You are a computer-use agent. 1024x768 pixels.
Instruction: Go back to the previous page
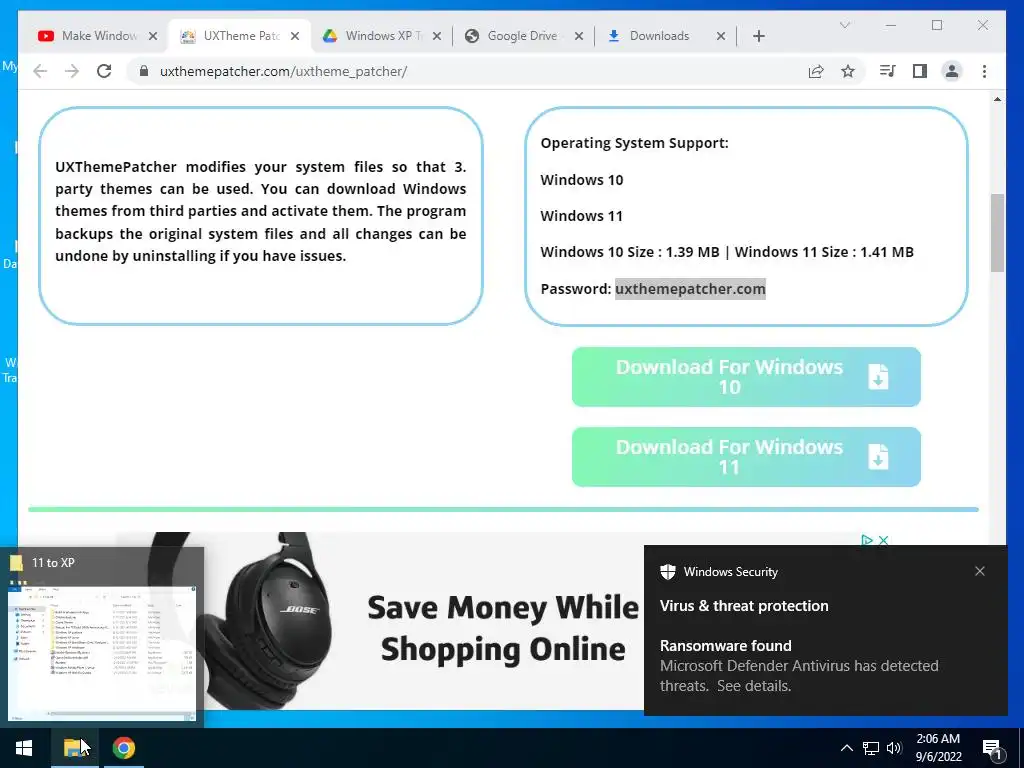(x=40, y=71)
